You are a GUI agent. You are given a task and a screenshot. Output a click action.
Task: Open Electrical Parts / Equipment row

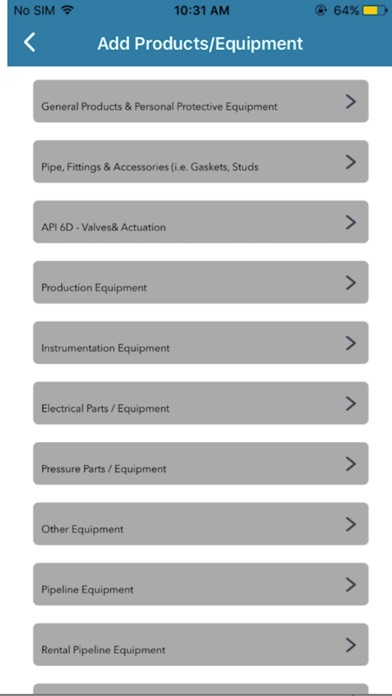[201, 403]
